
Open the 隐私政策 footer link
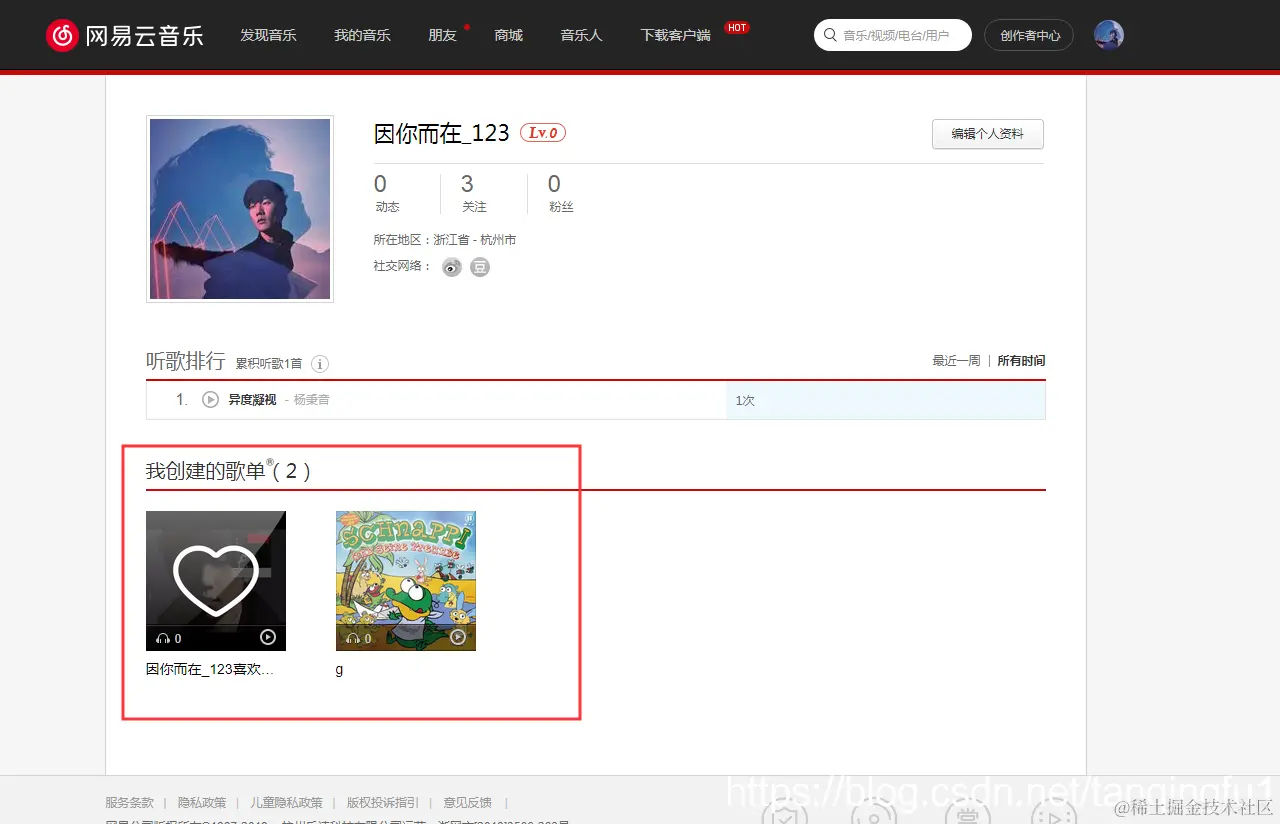click(x=202, y=803)
